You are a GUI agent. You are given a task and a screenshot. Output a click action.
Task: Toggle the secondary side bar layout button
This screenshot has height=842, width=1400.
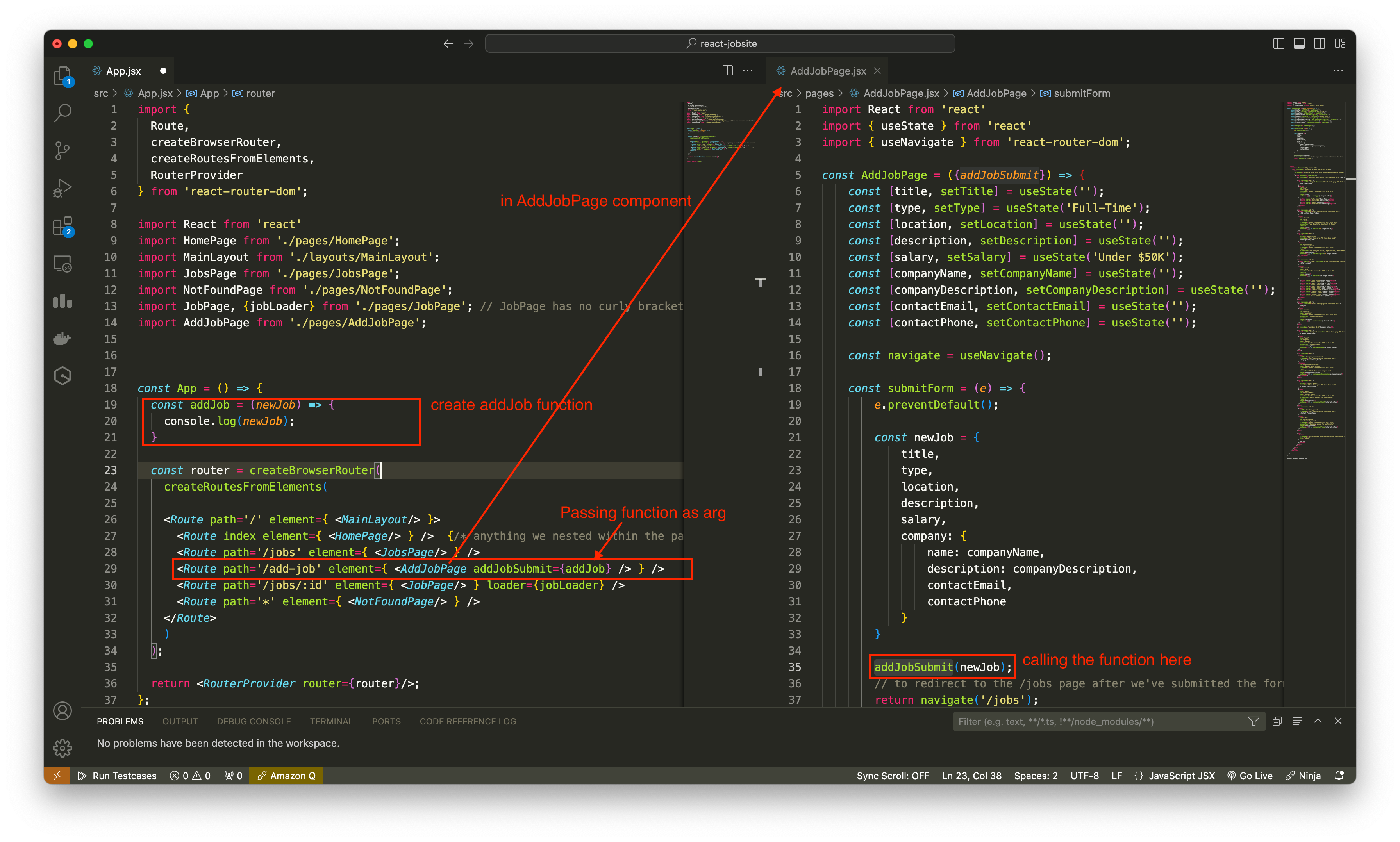[x=1320, y=44]
